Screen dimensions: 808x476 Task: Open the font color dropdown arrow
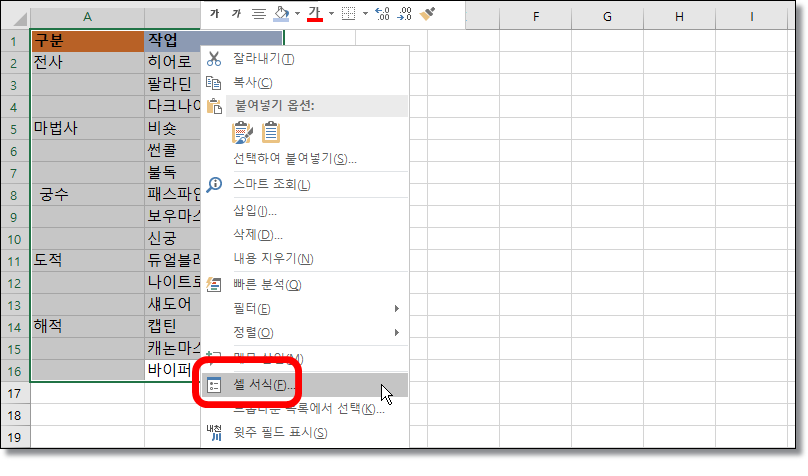(331, 14)
